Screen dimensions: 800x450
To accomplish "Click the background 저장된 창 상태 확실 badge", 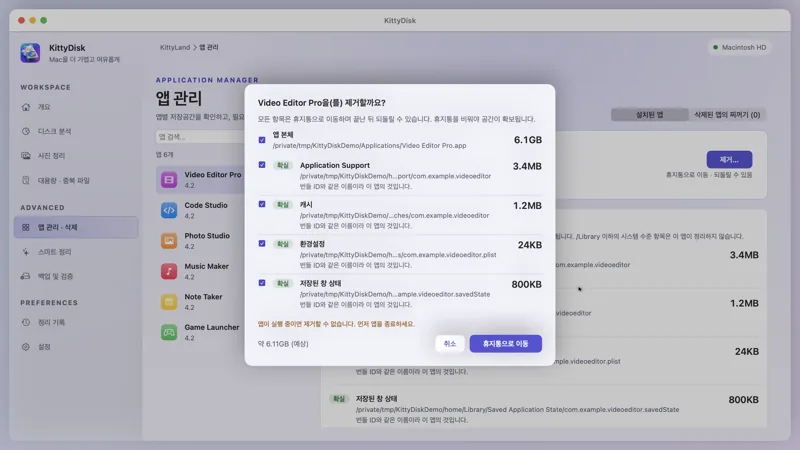I will (x=339, y=399).
